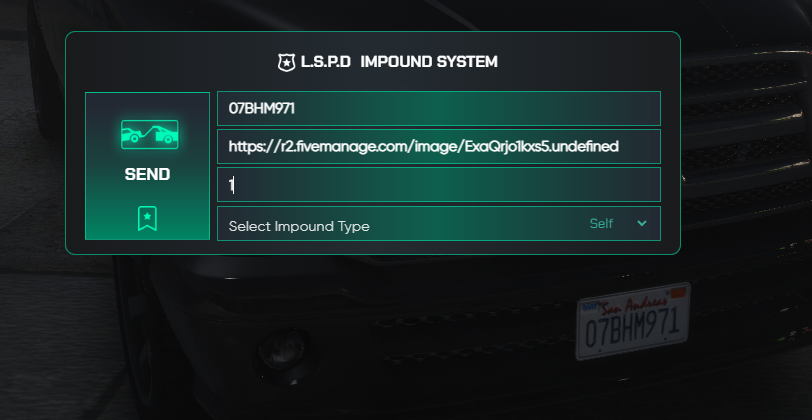Screen dimensions: 812x420
Task: Expand the impound type chevron arrow
Action: pos(642,223)
